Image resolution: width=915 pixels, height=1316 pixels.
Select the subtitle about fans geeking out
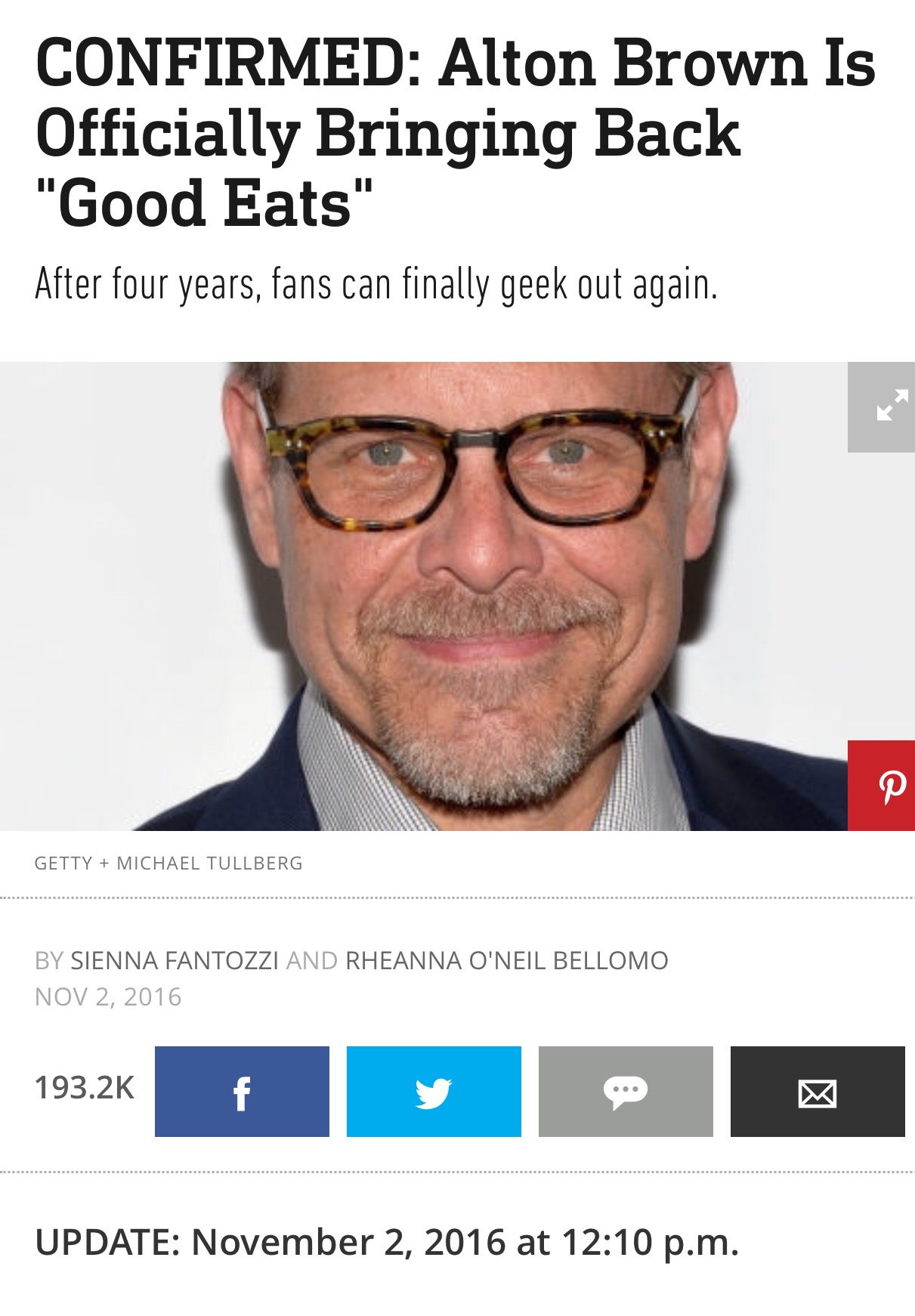(376, 286)
